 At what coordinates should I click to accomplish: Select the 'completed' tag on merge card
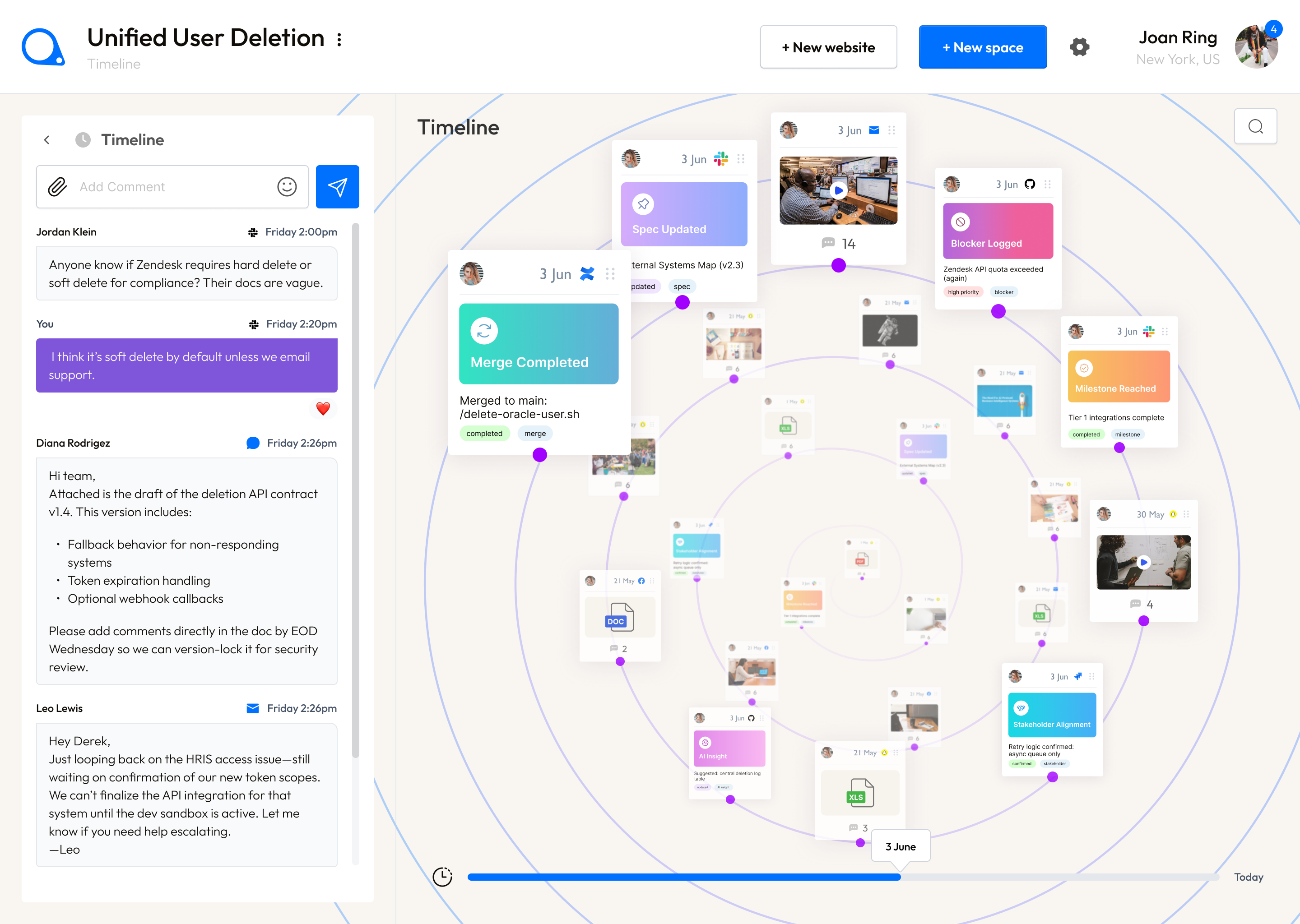[x=484, y=434]
